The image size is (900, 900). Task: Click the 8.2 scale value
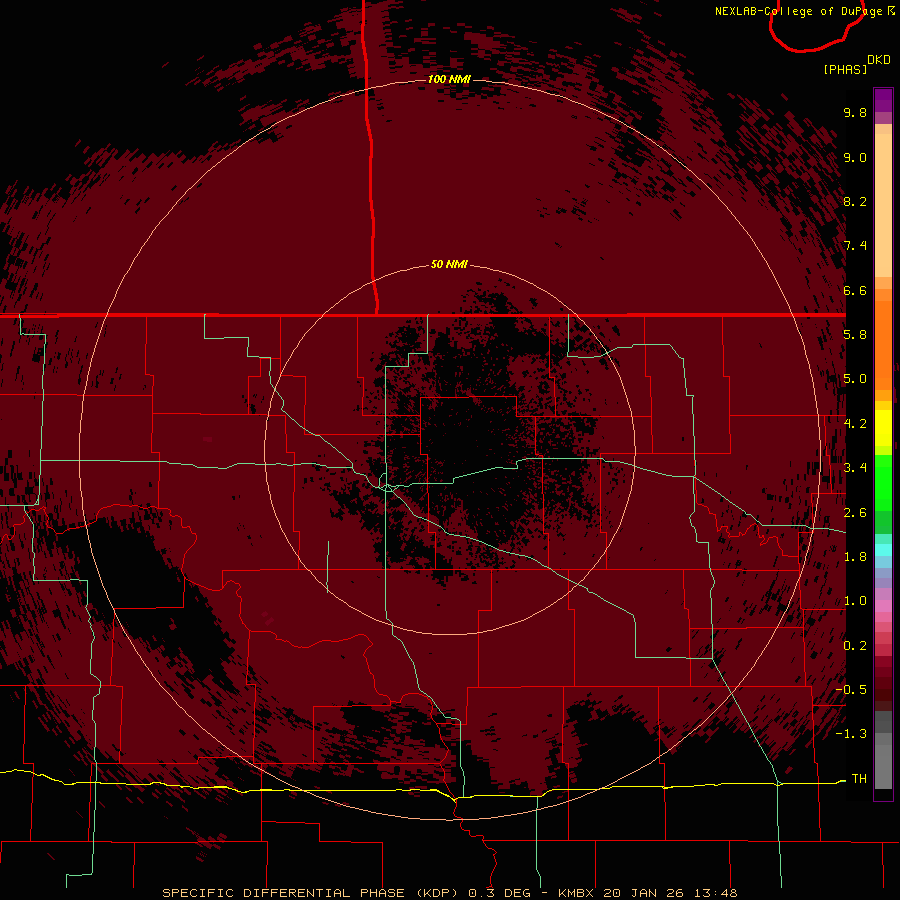coord(855,201)
